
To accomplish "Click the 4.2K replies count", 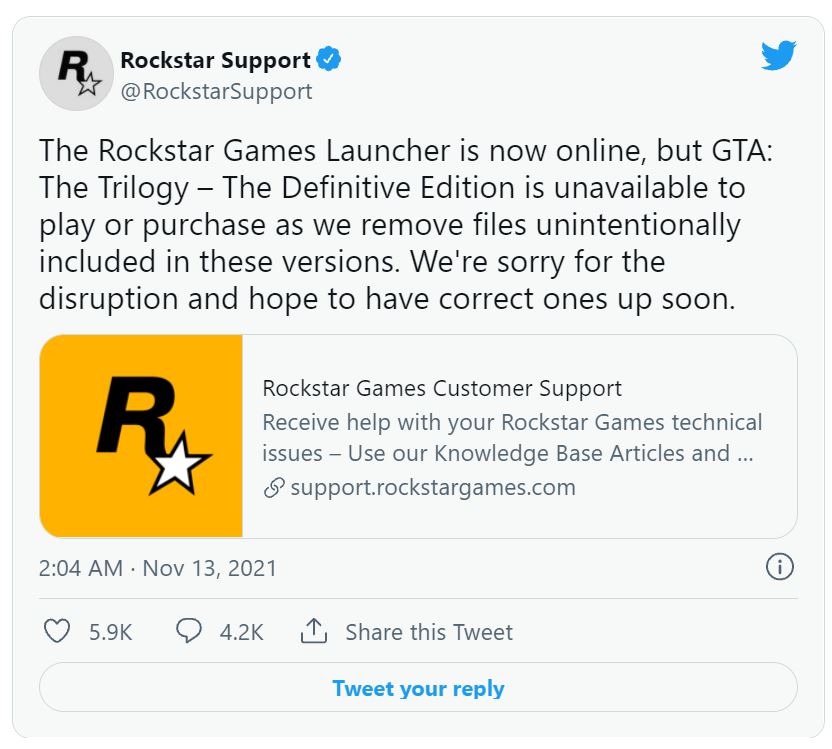I will (241, 632).
